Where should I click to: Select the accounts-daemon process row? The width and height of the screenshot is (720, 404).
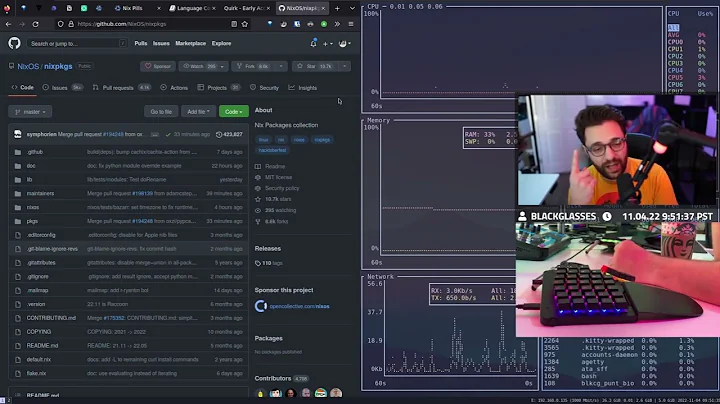pyautogui.click(x=619, y=355)
